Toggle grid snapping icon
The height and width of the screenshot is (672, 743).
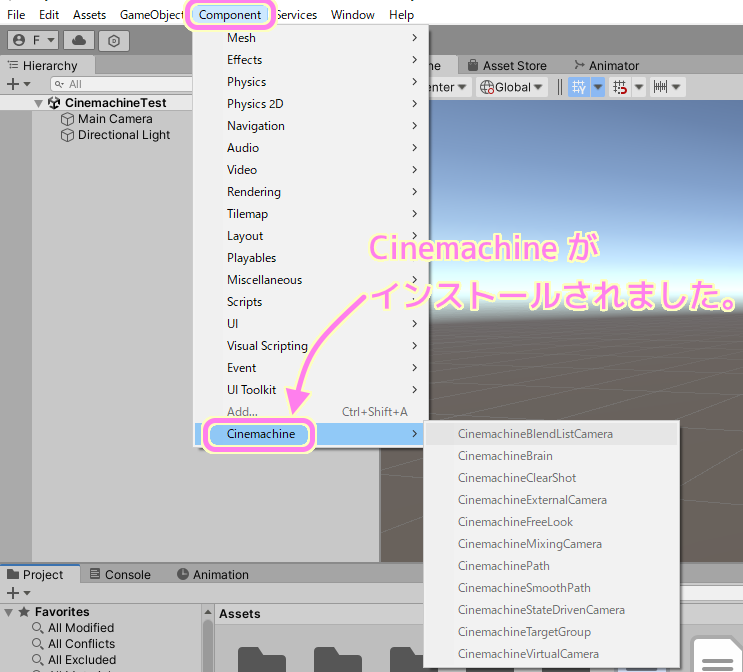[x=620, y=87]
